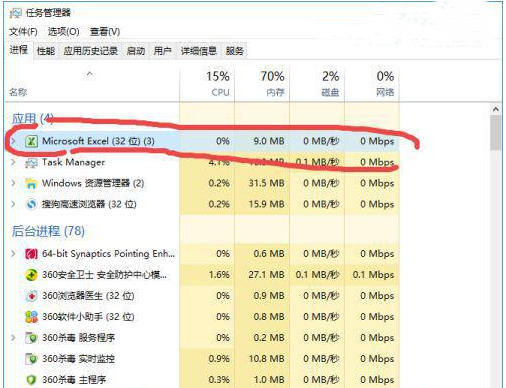Sort by the CPU column header
This screenshot has height=388, width=506.
[207, 83]
